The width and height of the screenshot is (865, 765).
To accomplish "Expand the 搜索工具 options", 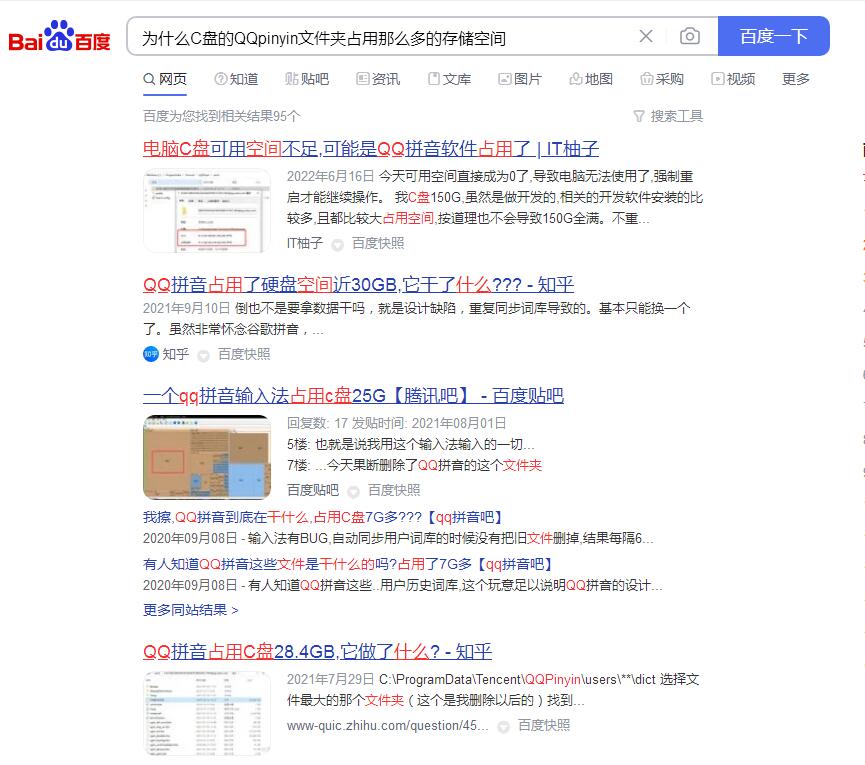I will pyautogui.click(x=672, y=115).
